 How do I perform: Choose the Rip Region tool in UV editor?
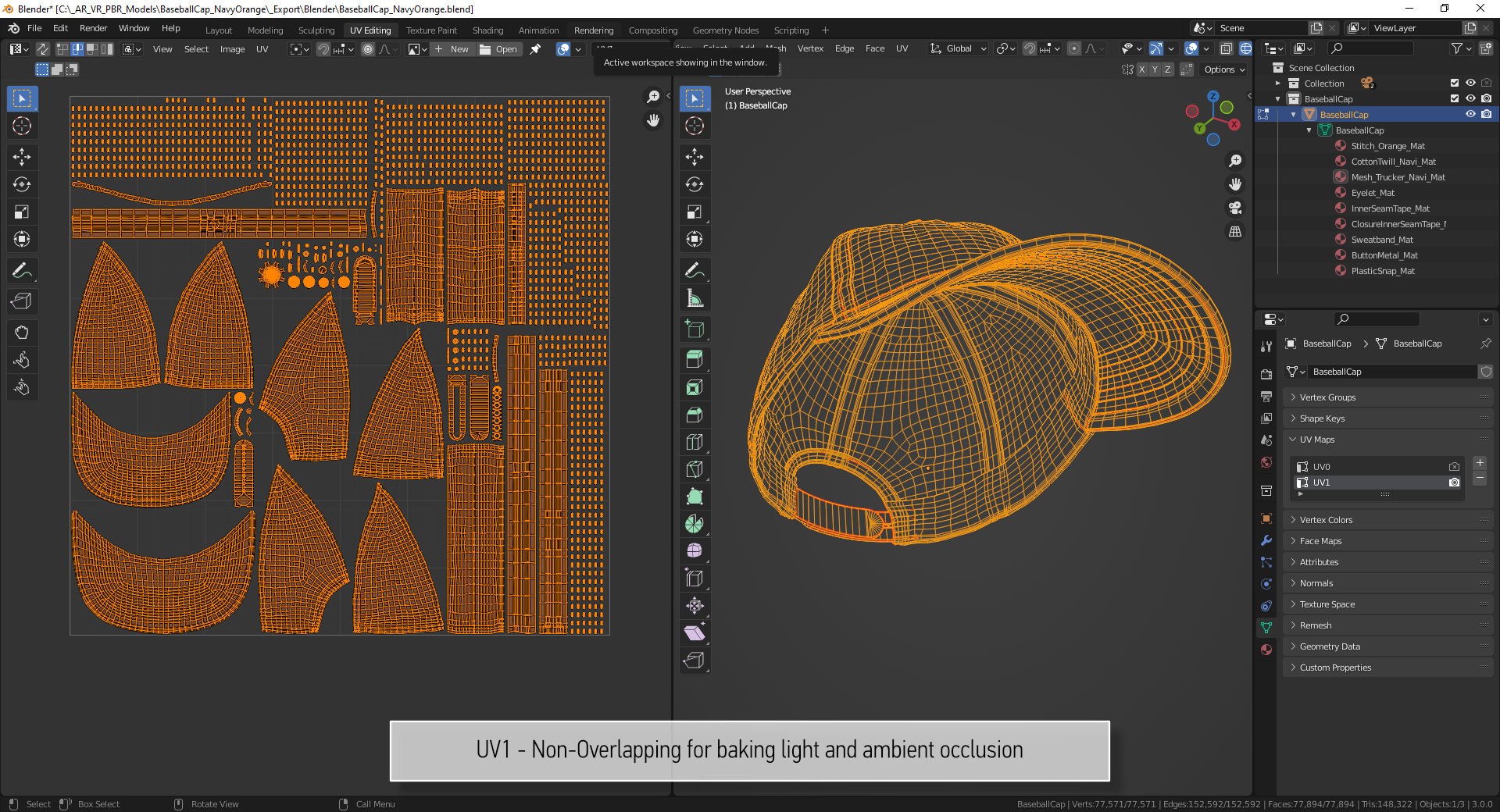[x=22, y=302]
